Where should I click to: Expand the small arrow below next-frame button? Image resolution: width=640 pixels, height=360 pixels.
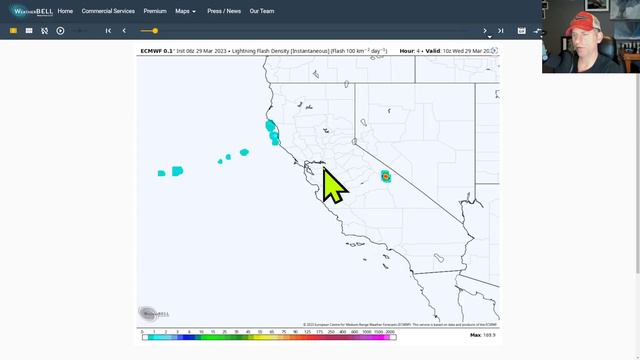click(489, 37)
